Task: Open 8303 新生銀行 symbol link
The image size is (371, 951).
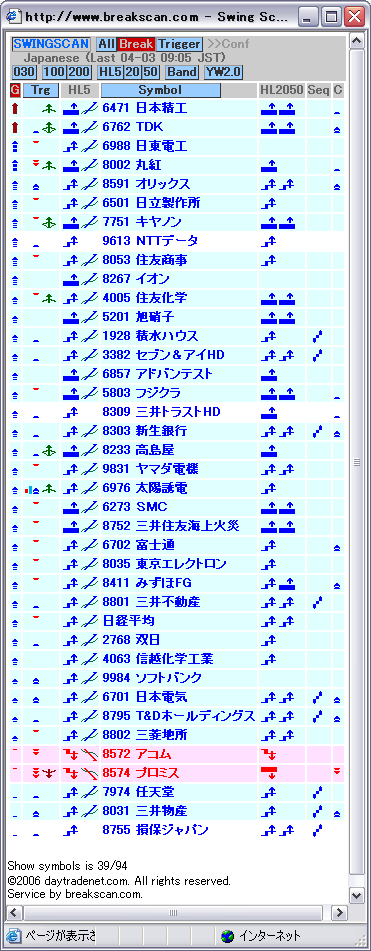Action: click(145, 431)
